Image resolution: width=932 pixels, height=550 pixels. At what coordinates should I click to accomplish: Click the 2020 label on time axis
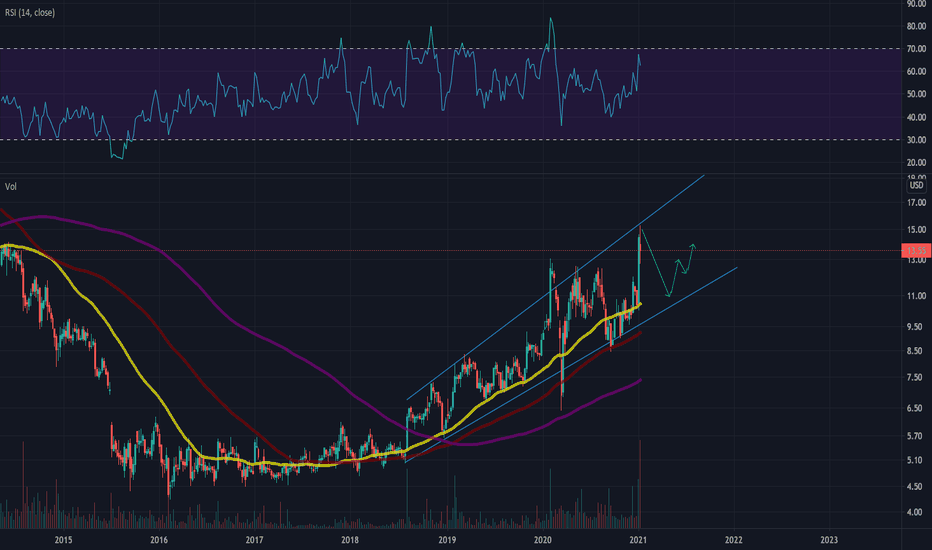point(543,540)
